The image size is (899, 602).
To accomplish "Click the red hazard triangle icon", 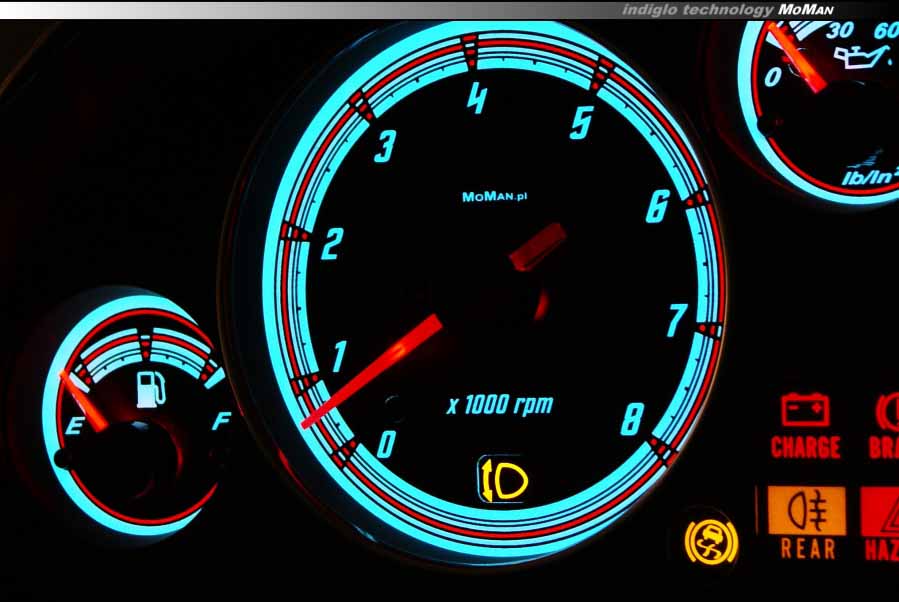I will pos(882,512).
